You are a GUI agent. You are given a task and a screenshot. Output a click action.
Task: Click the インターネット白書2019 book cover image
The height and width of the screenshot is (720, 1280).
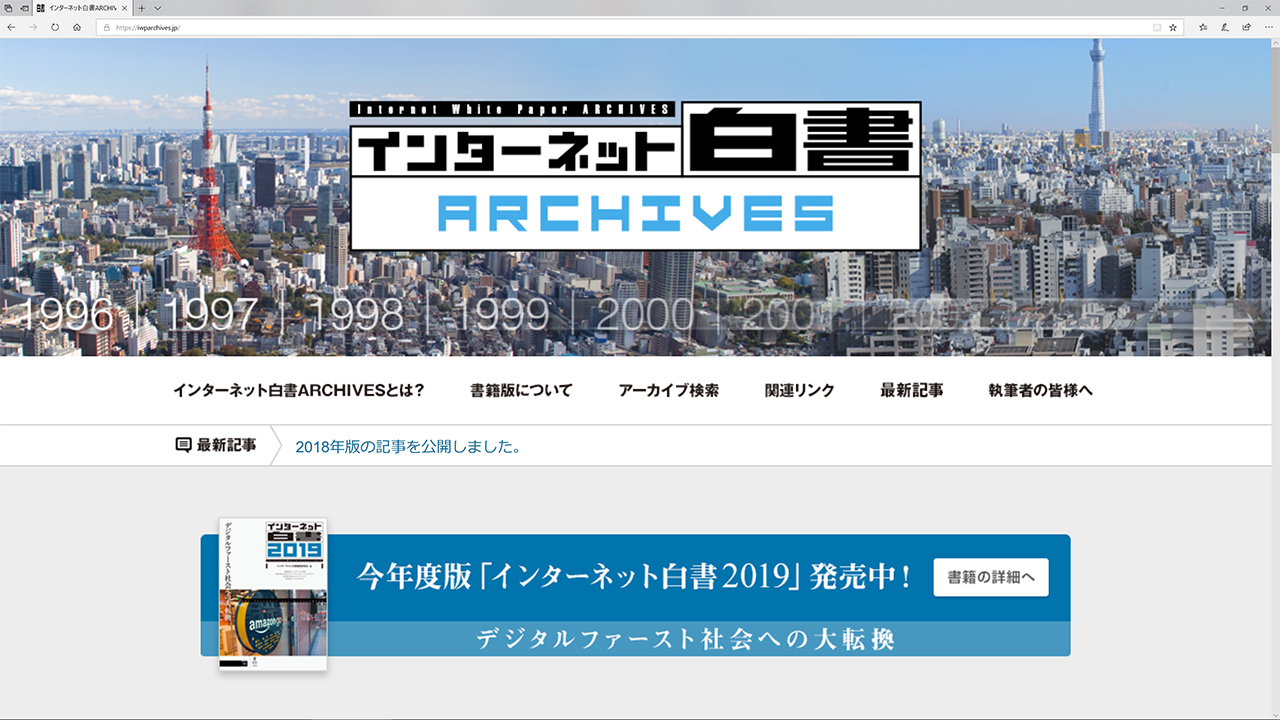tap(273, 594)
